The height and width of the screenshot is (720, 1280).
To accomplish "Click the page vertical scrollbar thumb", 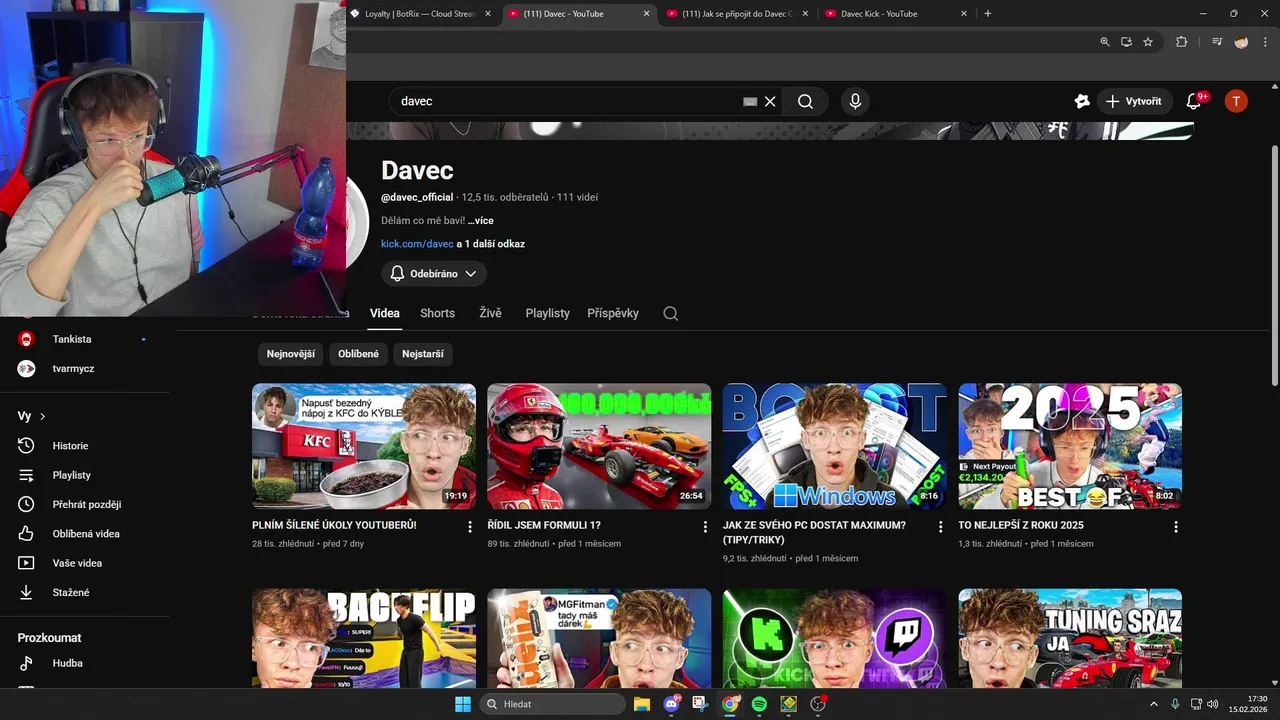I will [1274, 265].
